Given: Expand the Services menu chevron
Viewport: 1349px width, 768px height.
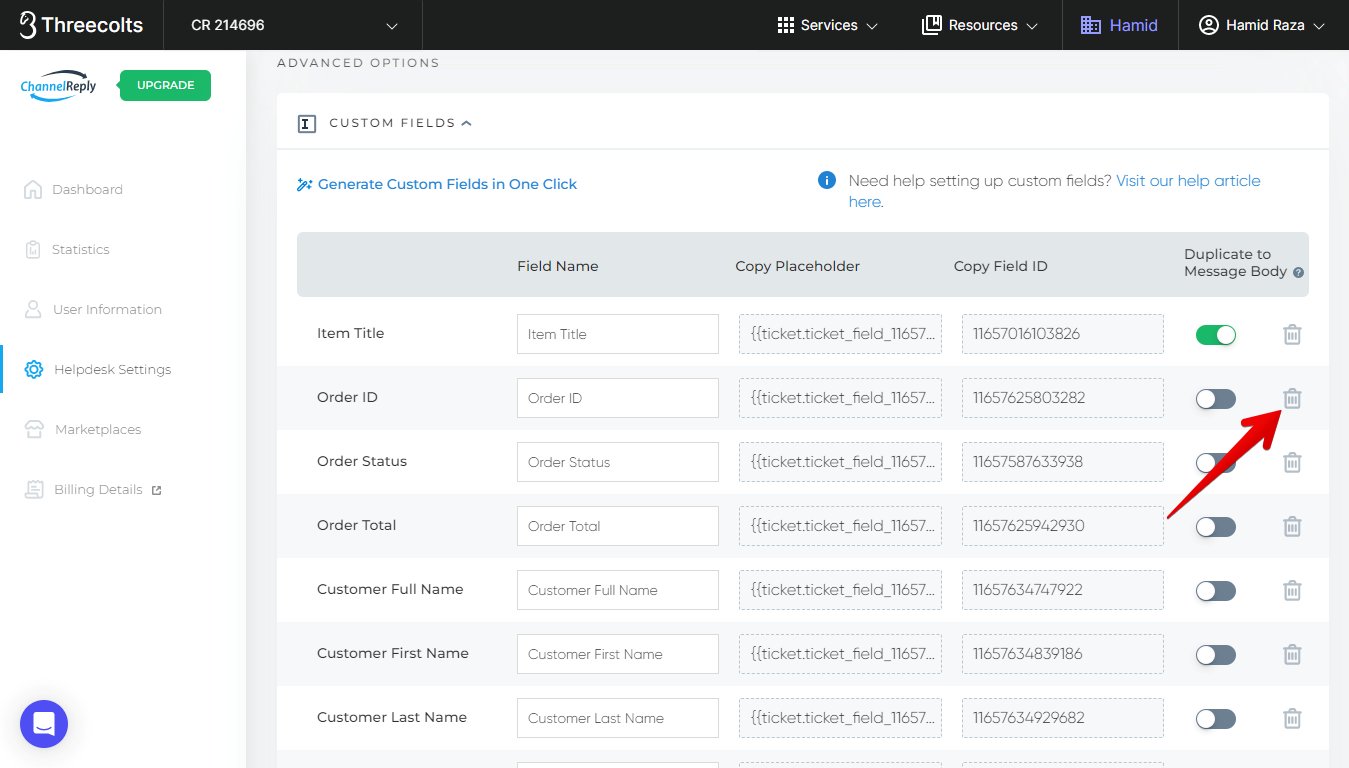Looking at the screenshot, I should 872,26.
